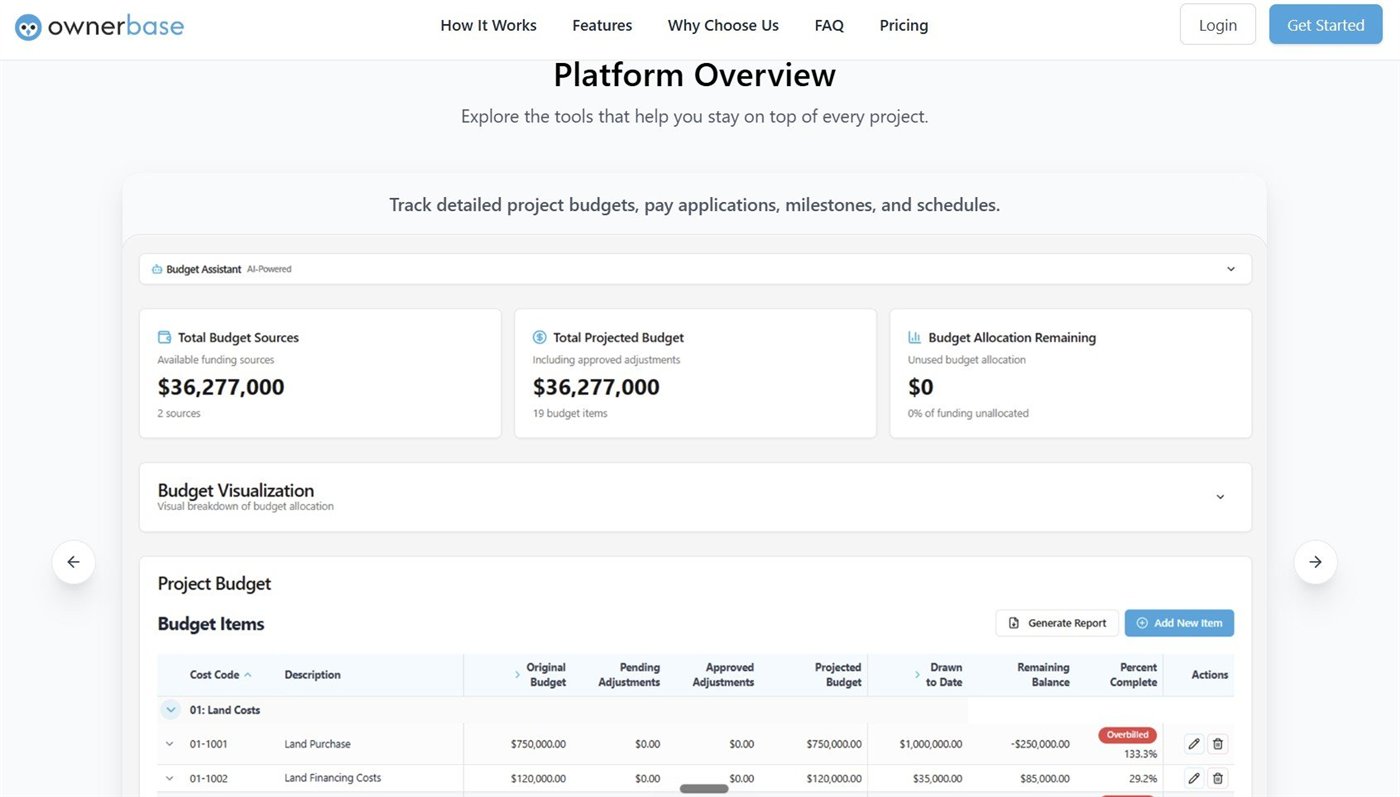Click the 2 sources text
Screen dimensions: 1400x797
click(179, 413)
